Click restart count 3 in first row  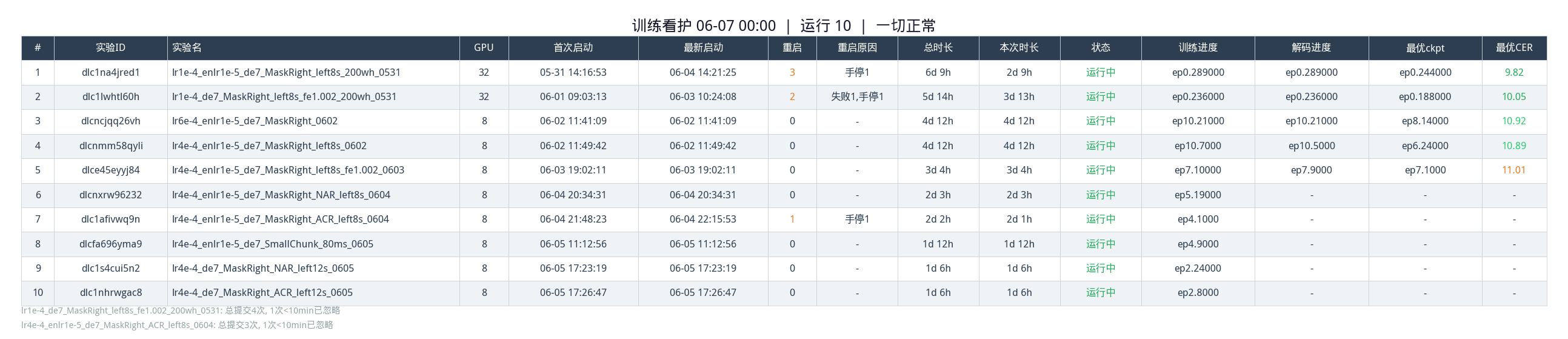point(792,72)
